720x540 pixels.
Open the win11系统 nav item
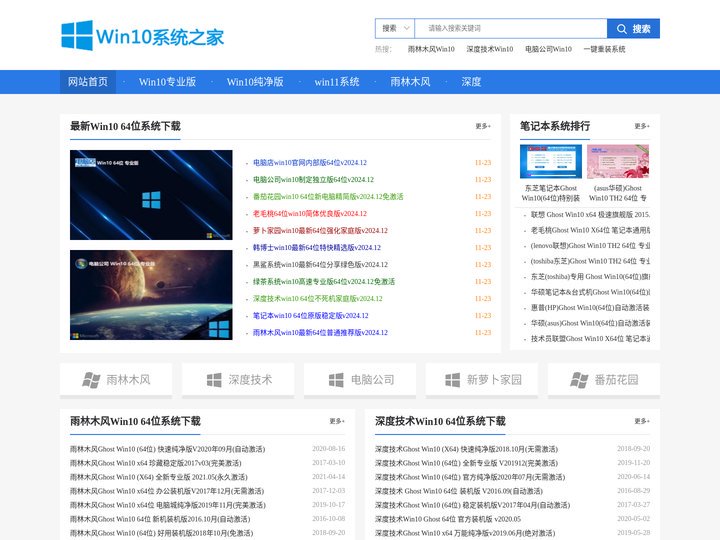click(x=337, y=82)
